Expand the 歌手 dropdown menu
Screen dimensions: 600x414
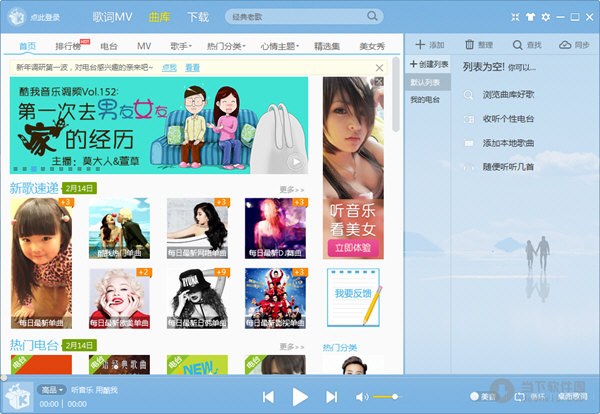181,46
